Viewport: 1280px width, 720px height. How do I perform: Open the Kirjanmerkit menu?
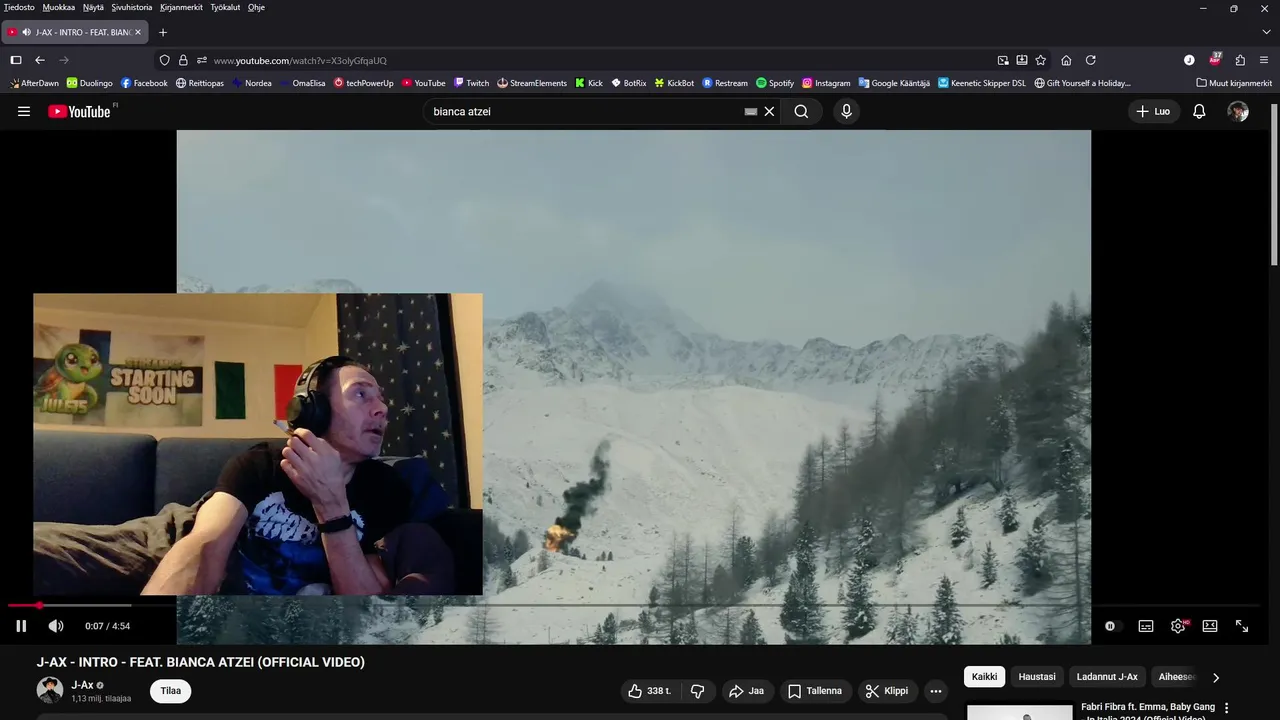point(181,7)
